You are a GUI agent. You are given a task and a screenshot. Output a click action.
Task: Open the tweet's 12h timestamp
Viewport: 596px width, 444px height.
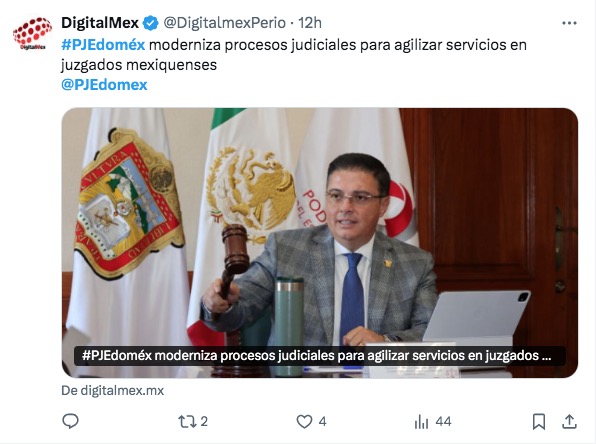(x=310, y=23)
